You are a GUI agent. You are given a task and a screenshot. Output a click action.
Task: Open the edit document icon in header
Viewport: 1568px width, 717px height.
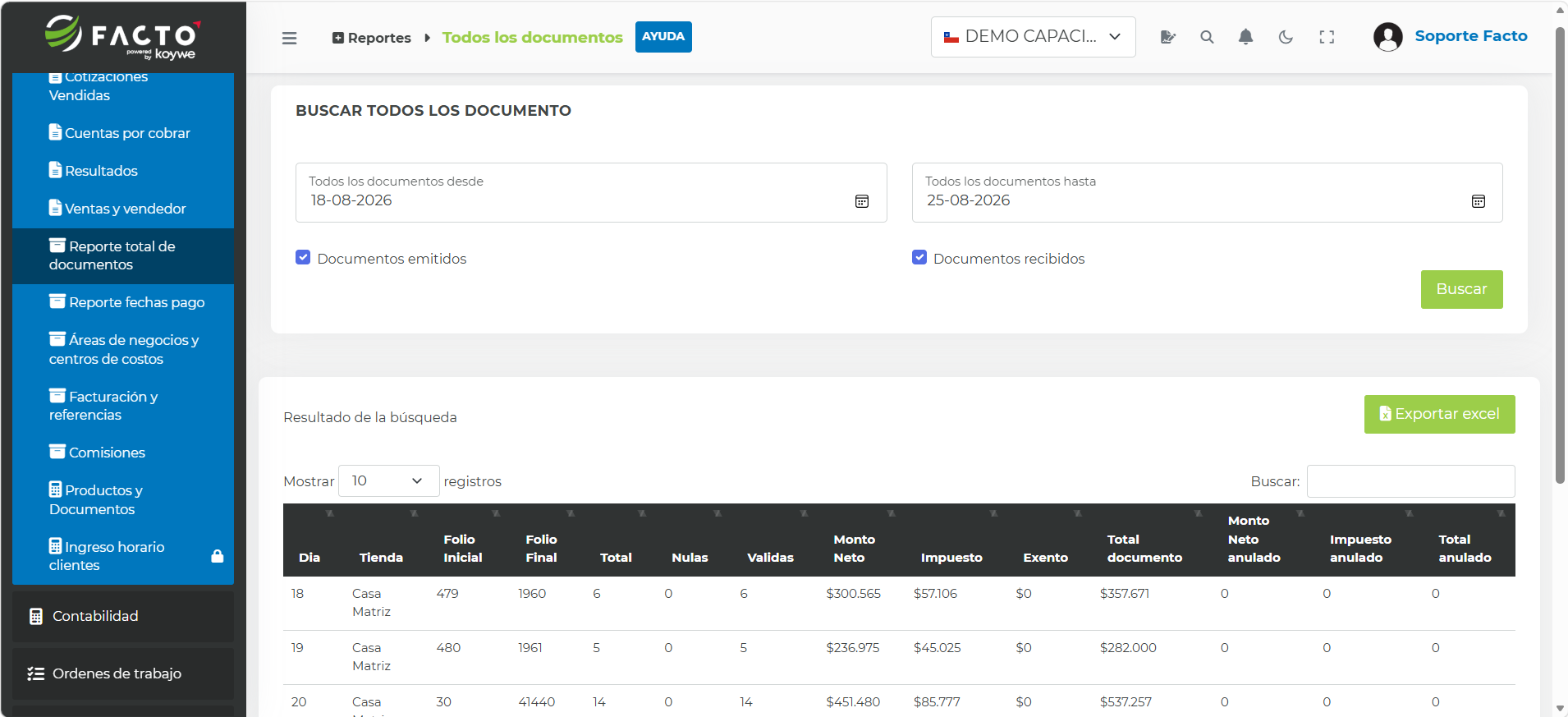point(1167,37)
